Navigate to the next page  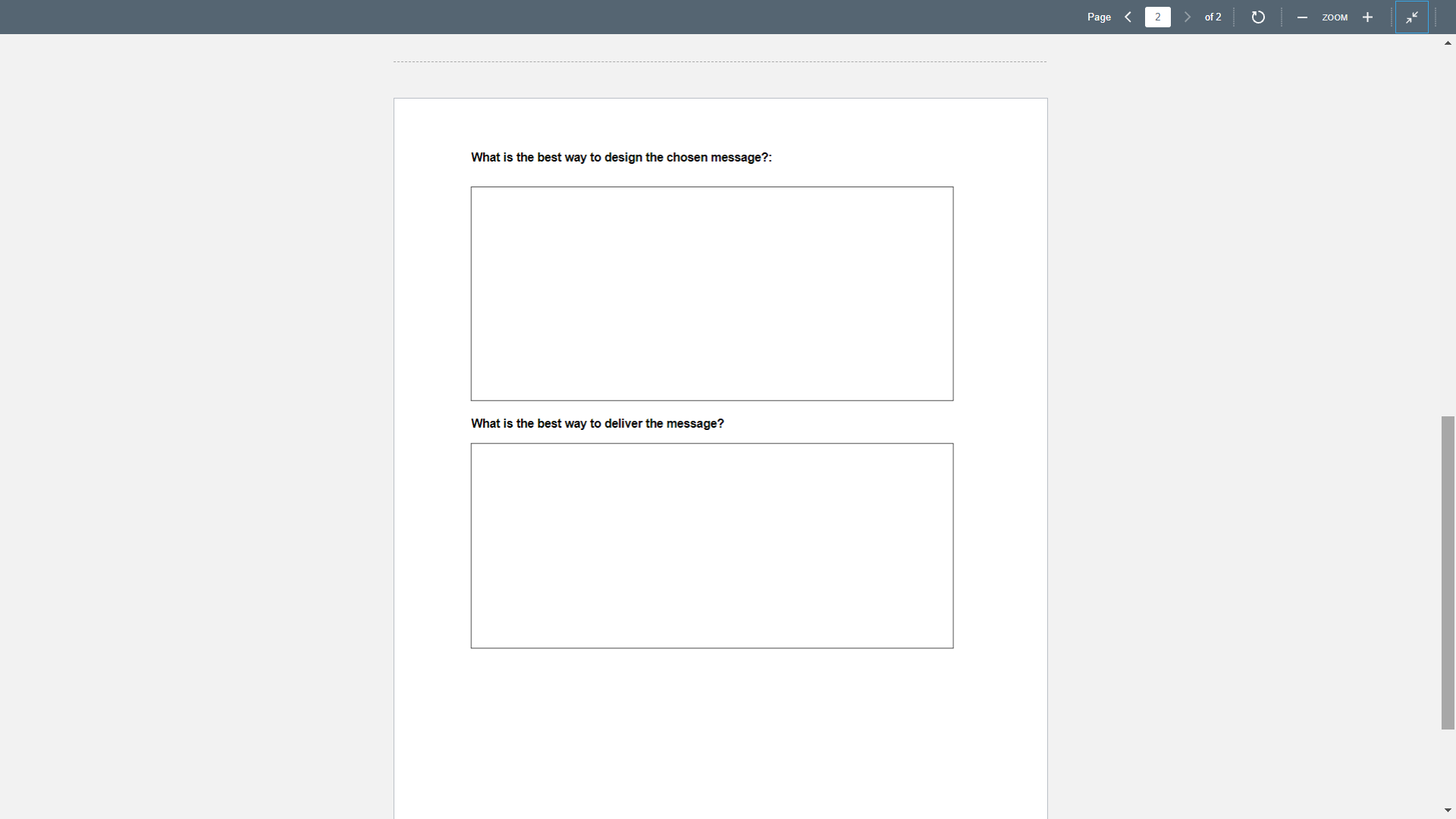pyautogui.click(x=1188, y=17)
